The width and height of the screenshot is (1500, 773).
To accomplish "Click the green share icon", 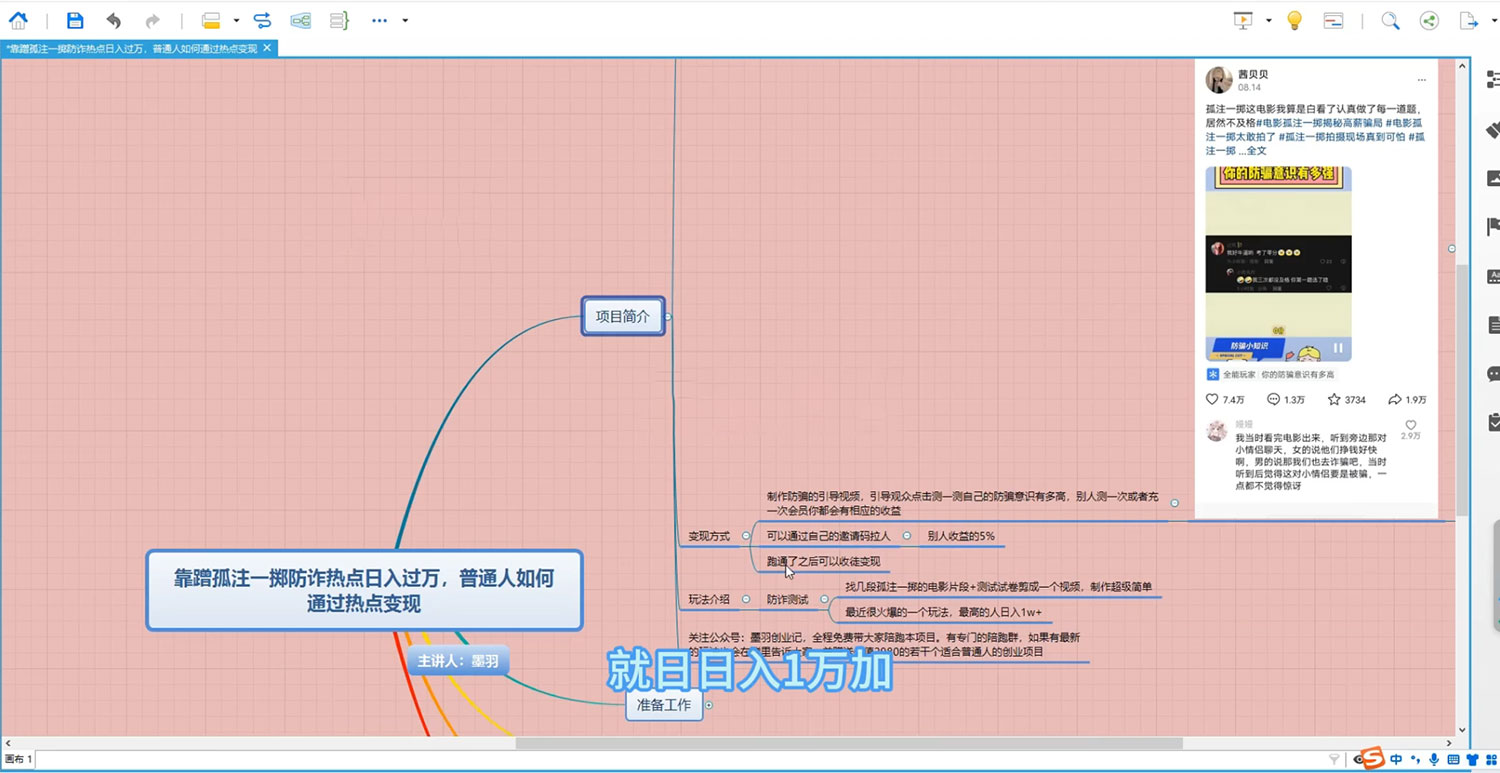I will tap(1428, 20).
